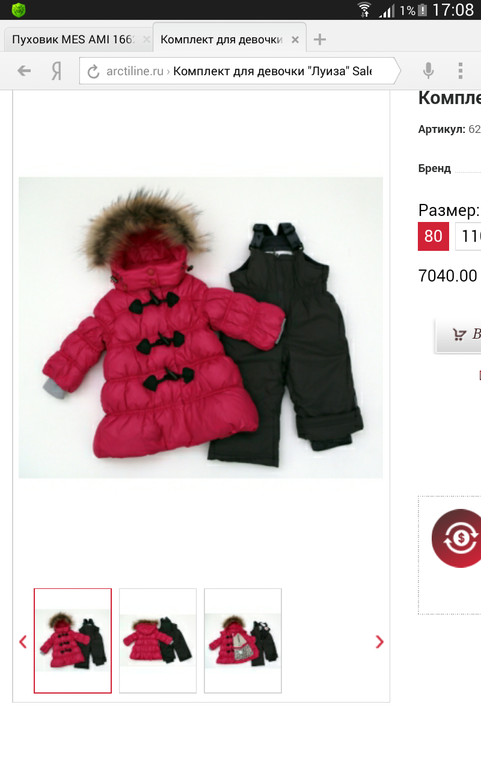481x770 pixels.
Task: Select second thumbnail showing back view
Action: (158, 641)
